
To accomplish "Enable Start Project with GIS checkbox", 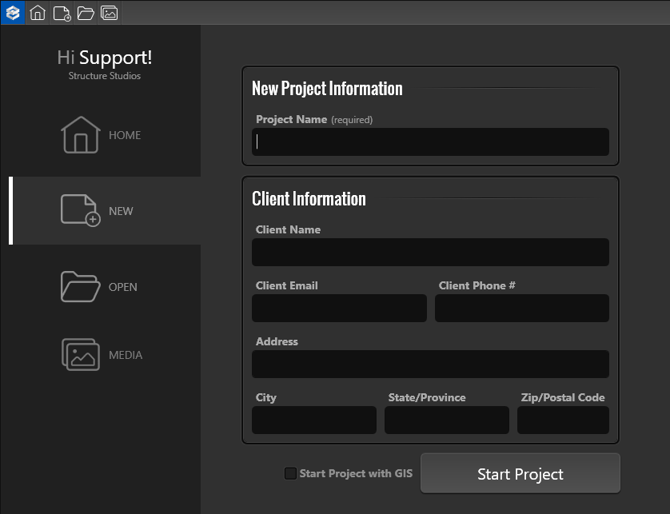I will tap(291, 474).
